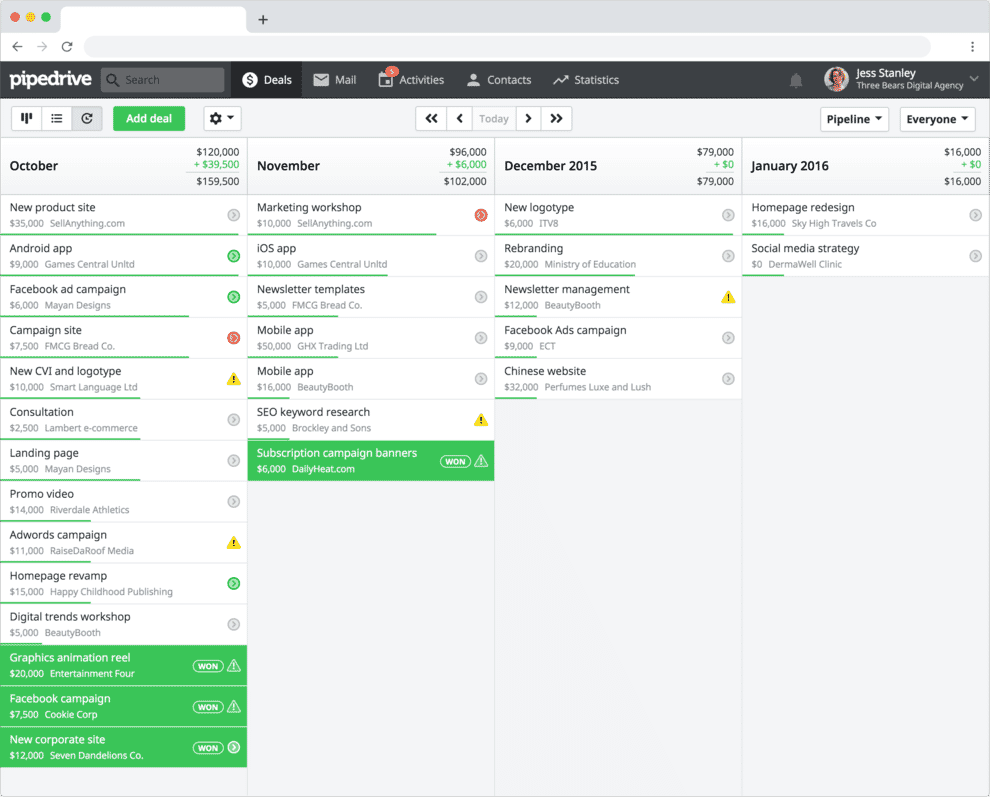990x797 pixels.
Task: Click the WON badge on Facebook campaign
Action: tap(208, 707)
